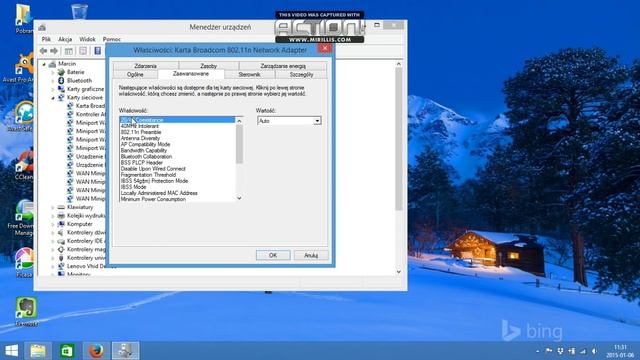640x360 pixels.
Task: Switch to the Zdarzenia tab
Action: (x=146, y=66)
